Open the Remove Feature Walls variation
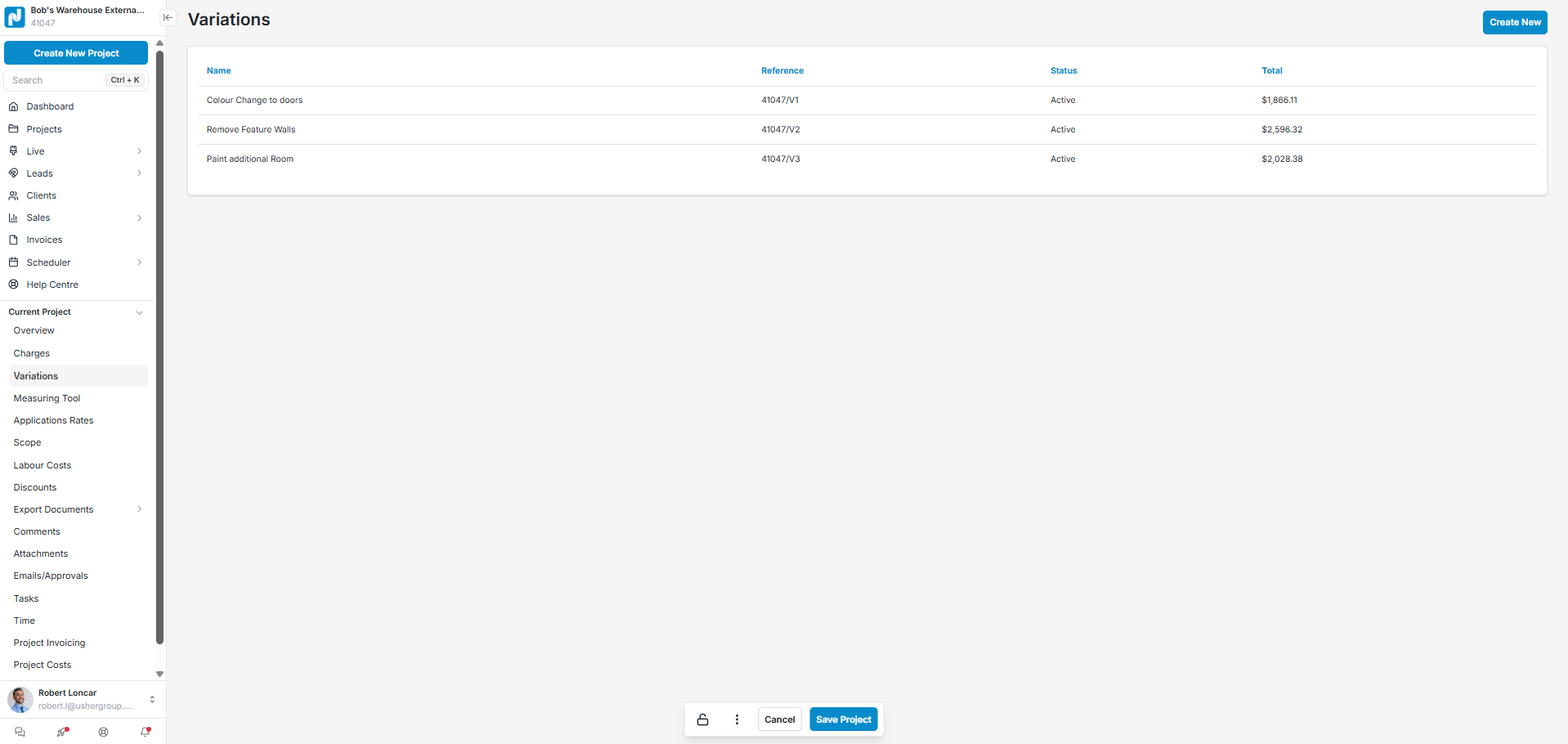The image size is (1568, 744). 251,129
